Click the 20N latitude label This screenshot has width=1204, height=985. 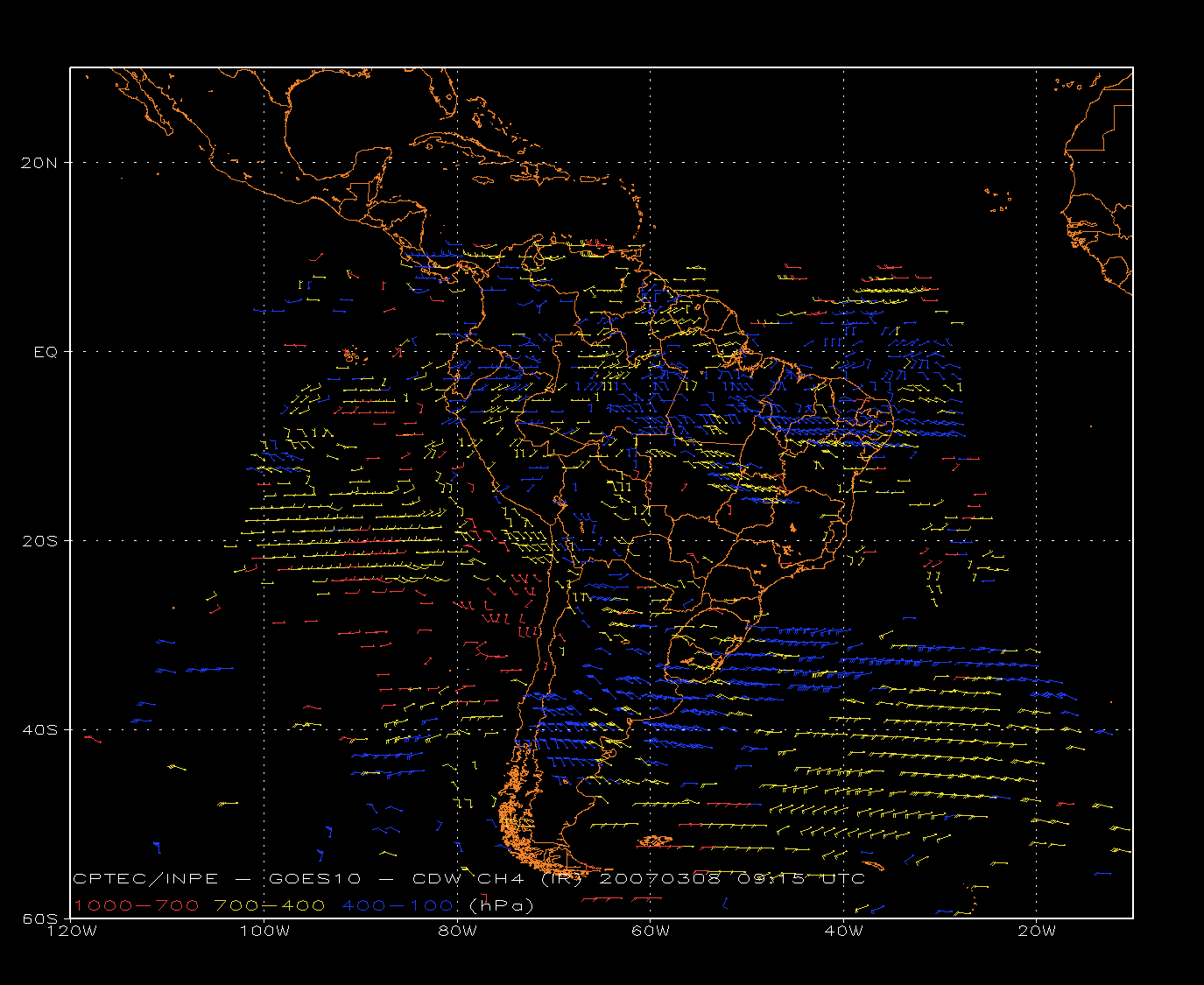pyautogui.click(x=40, y=163)
